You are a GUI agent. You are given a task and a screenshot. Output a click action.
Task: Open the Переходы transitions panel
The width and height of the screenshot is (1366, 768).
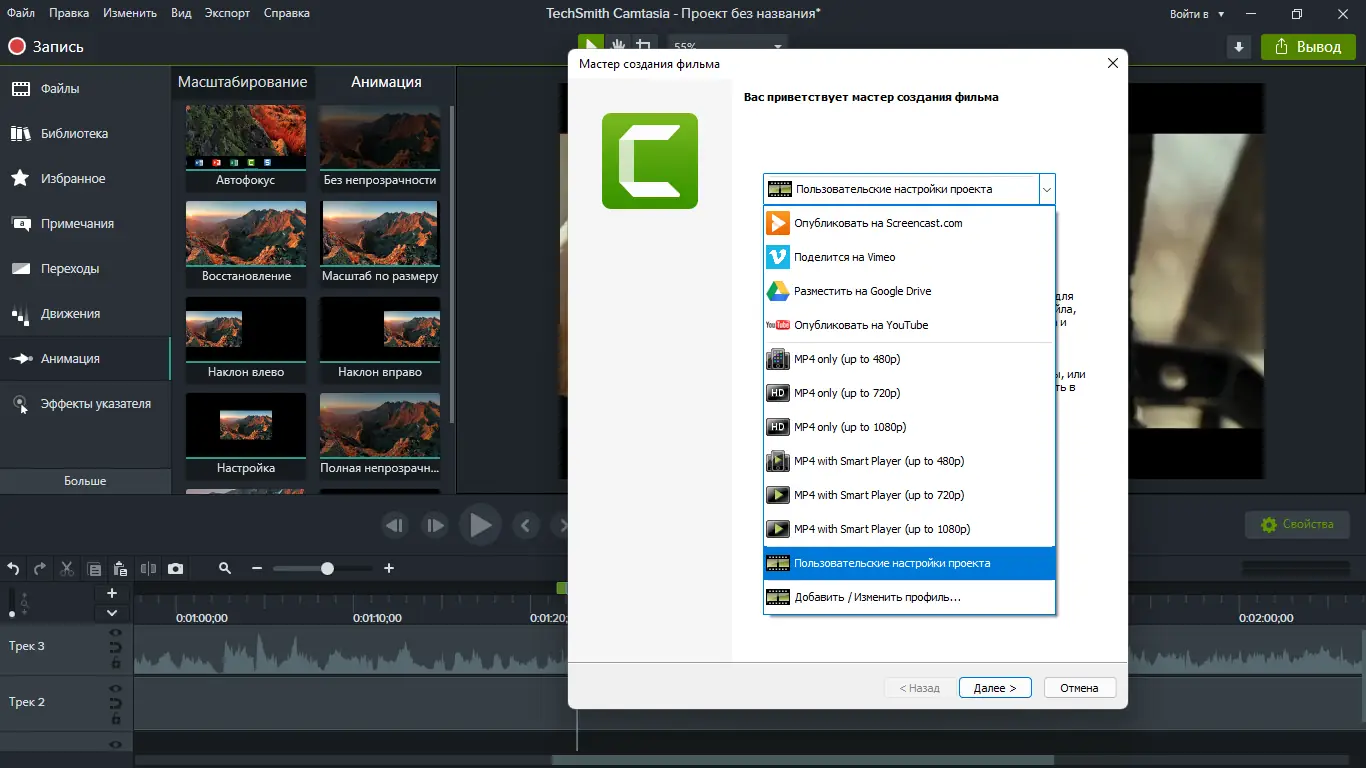tap(85, 269)
